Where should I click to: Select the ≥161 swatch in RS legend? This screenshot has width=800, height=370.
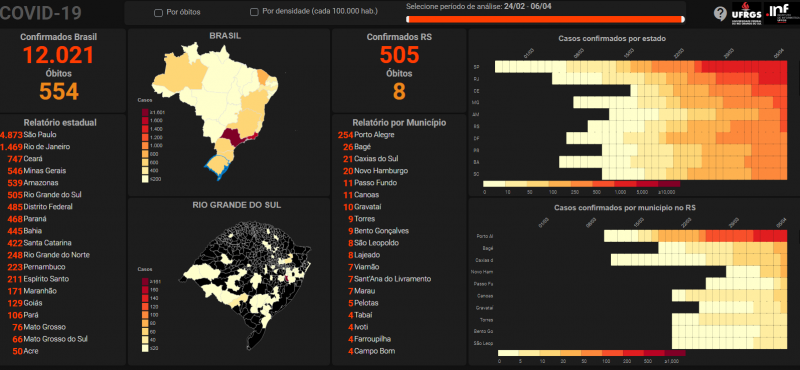(145, 281)
